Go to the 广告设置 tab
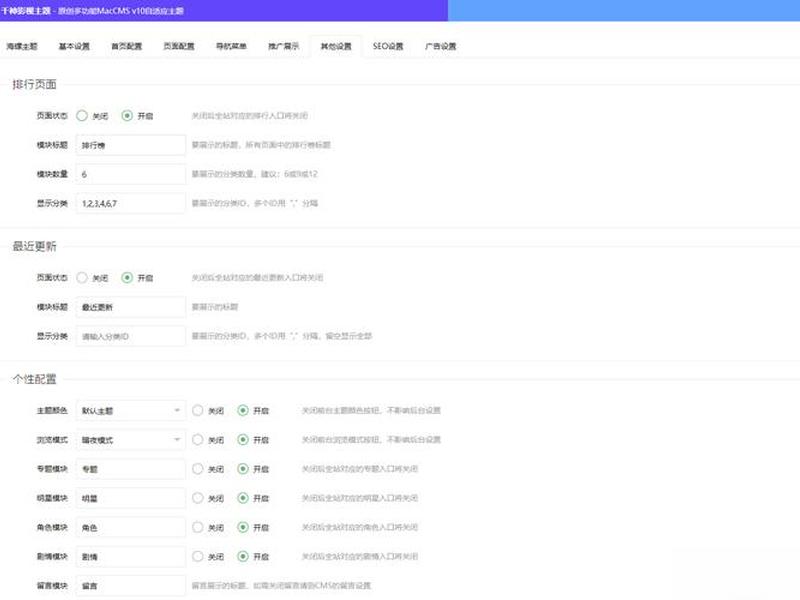This screenshot has height=600, width=800. pos(440,46)
